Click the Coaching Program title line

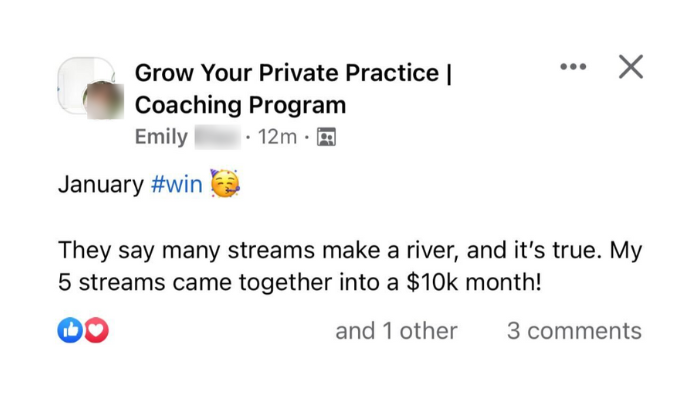(240, 105)
